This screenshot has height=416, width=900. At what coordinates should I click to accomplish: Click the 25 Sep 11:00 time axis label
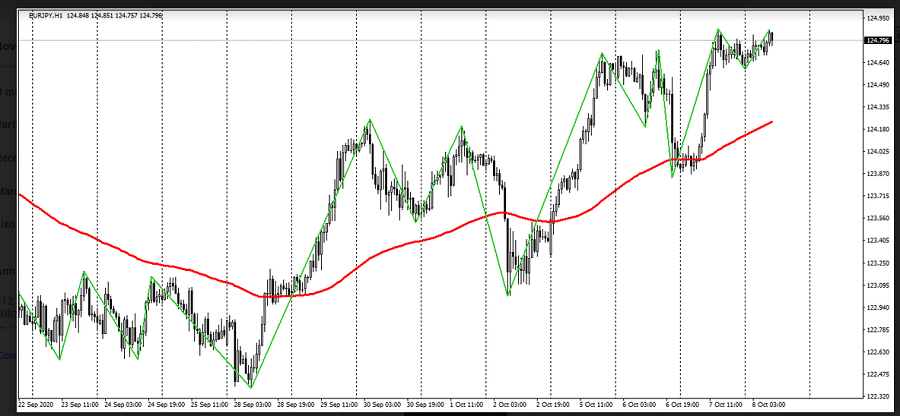click(x=210, y=404)
